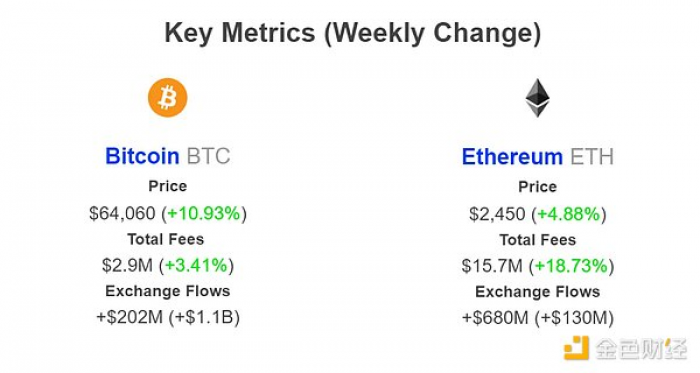Click Ethereum total fees $15.7M value

(x=492, y=266)
